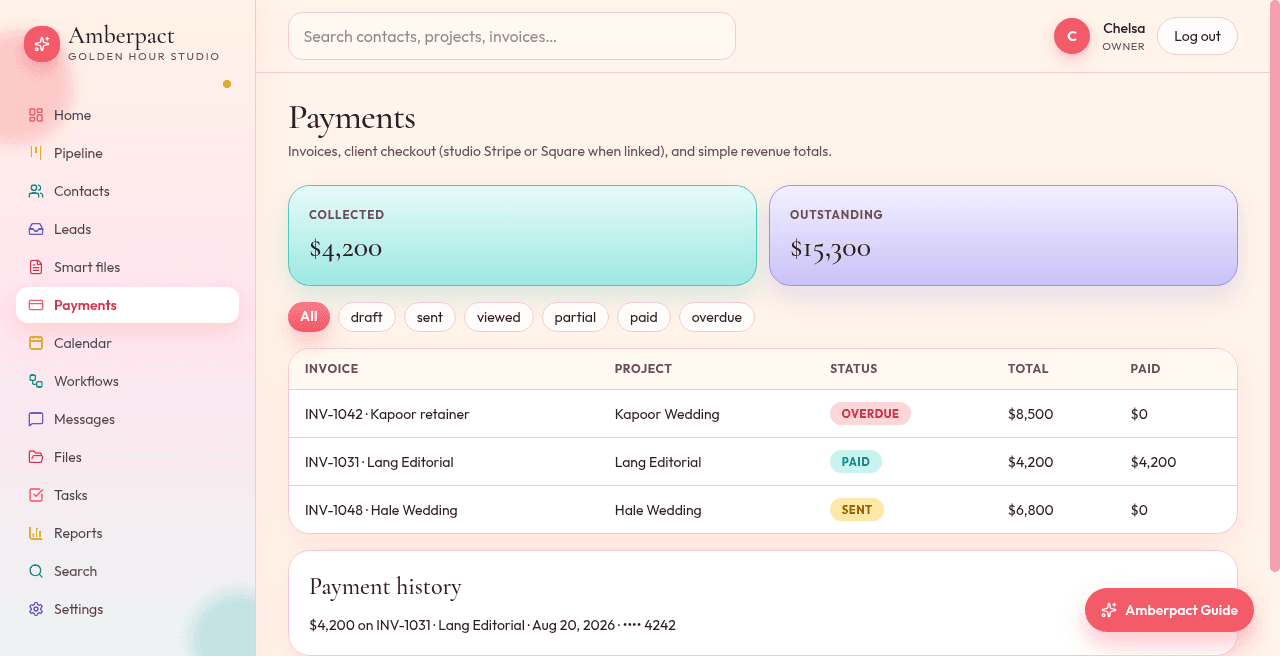The width and height of the screenshot is (1280, 656).
Task: Click the Hale Wedding project cell
Action: tap(658, 510)
